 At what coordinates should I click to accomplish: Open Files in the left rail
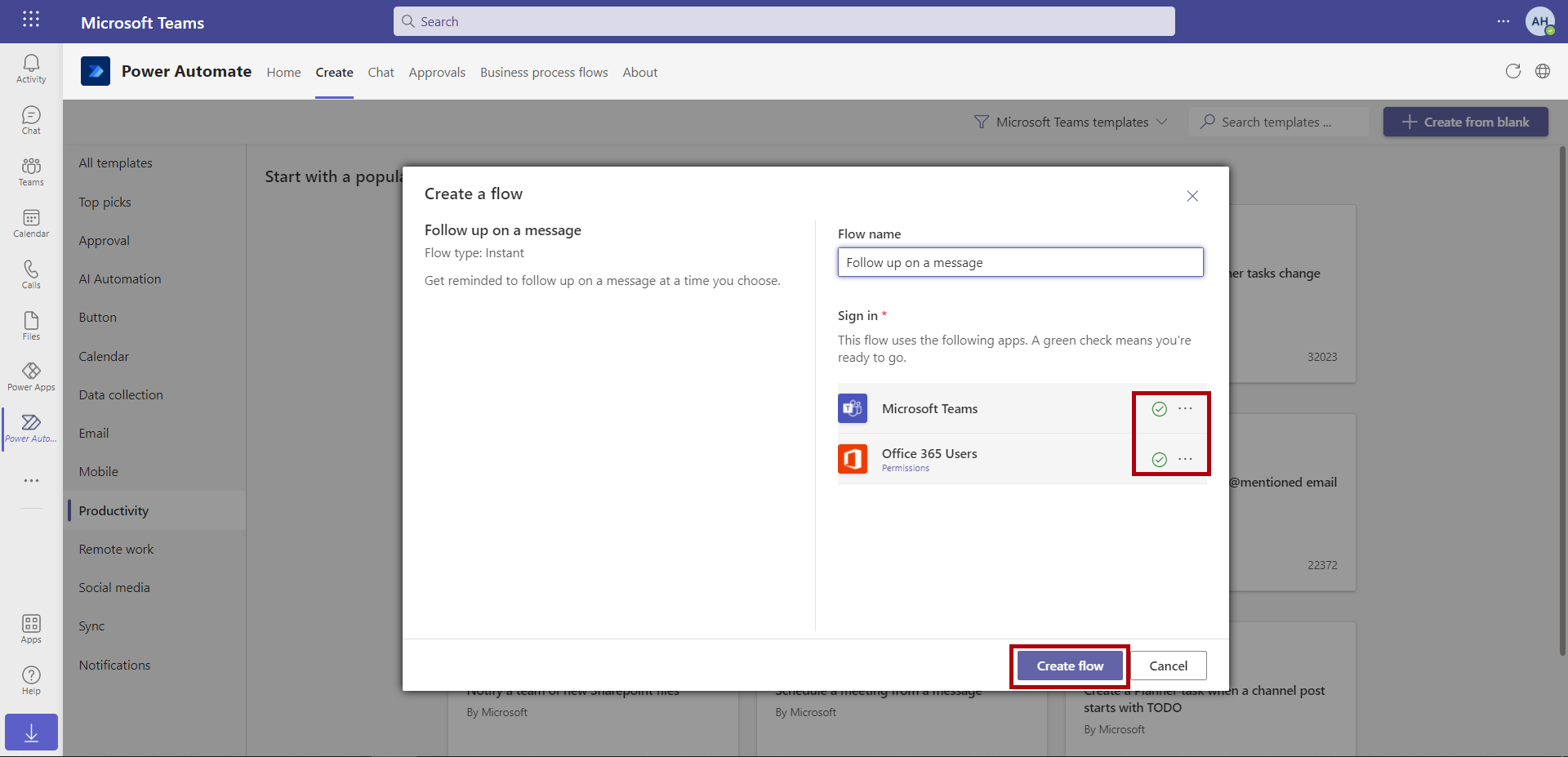(x=31, y=326)
